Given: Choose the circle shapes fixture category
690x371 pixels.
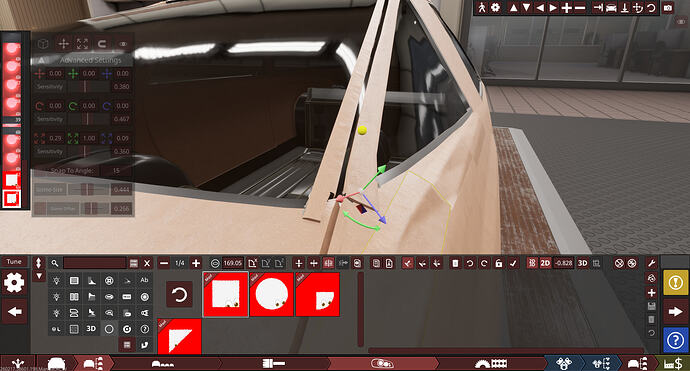Looking at the screenshot, I should pos(109,329).
